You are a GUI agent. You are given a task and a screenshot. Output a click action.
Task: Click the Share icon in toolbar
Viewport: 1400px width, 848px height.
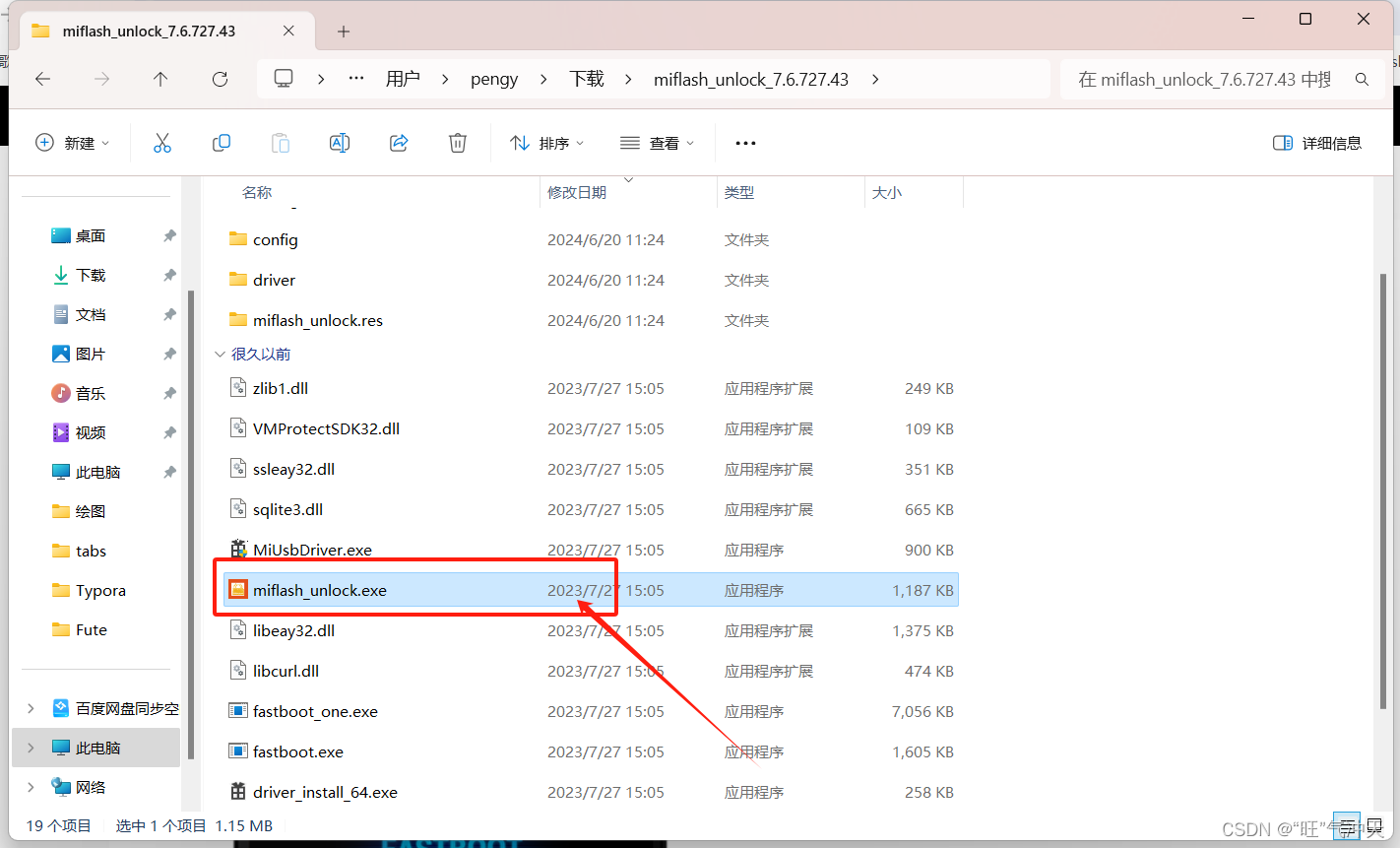pos(399,143)
